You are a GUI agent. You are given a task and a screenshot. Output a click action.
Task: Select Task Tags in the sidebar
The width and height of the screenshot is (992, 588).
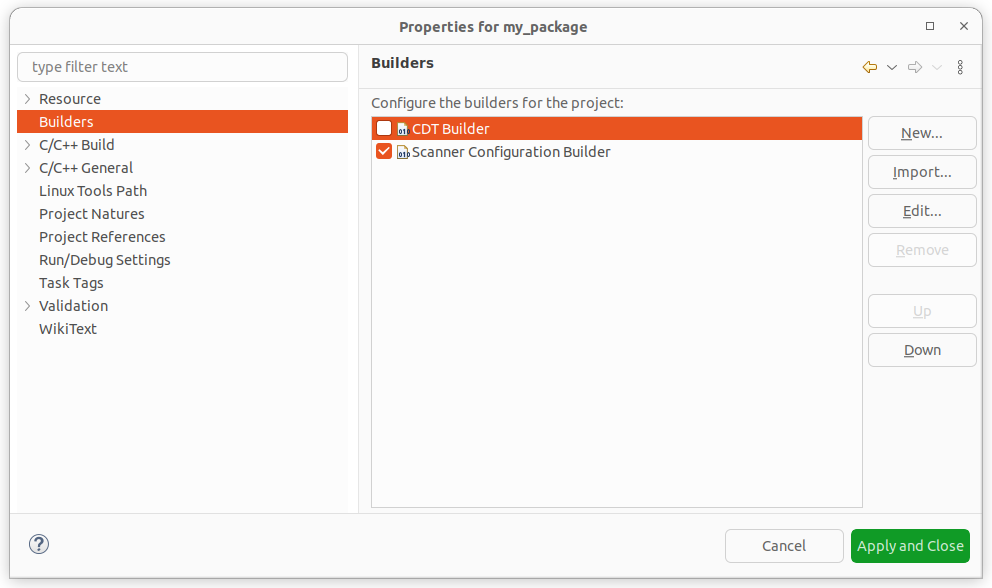[70, 282]
